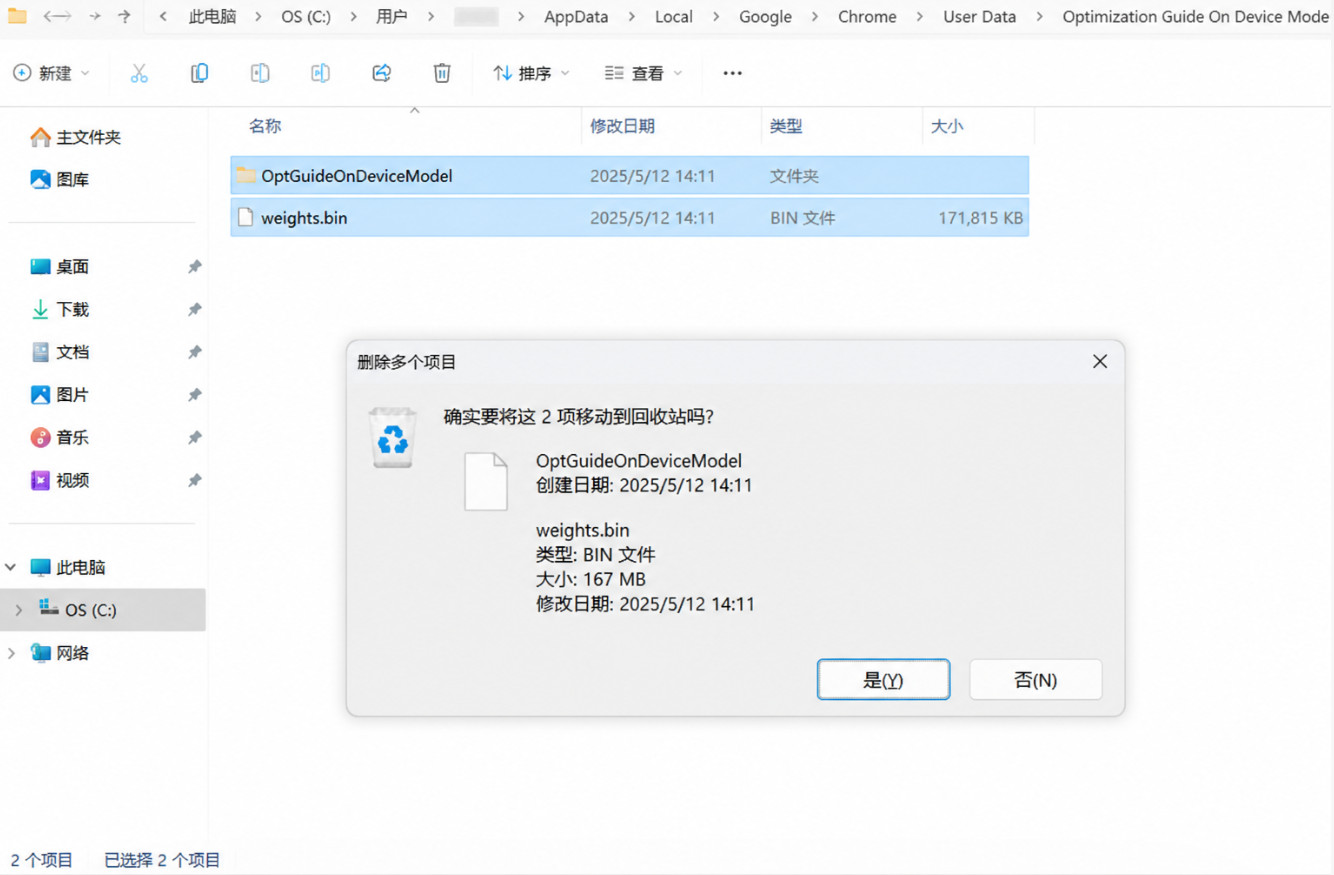Click 用户 in the address breadcrumb
The width and height of the screenshot is (1334, 875).
tap(392, 17)
